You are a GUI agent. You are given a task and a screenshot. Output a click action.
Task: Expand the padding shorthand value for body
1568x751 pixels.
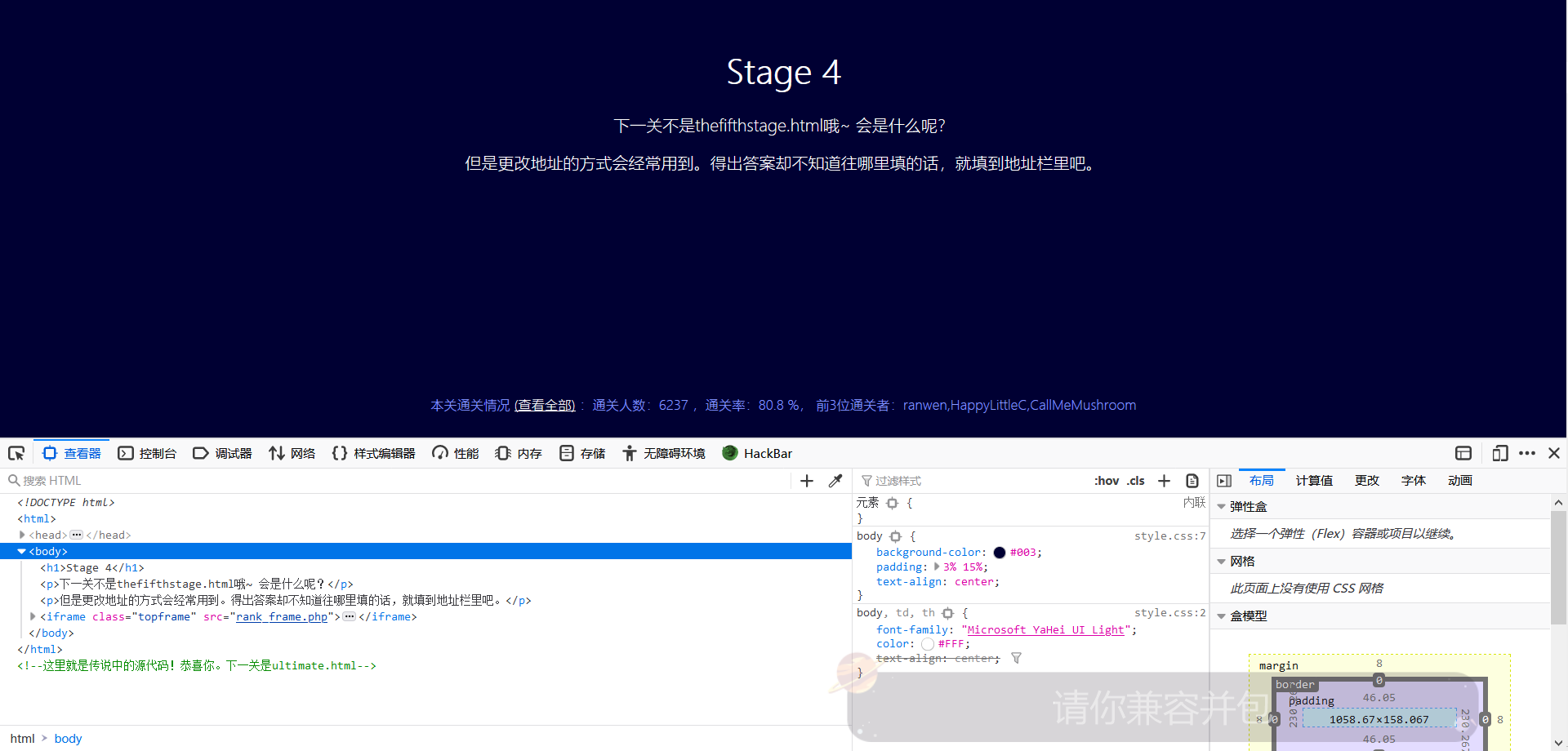[x=936, y=567]
